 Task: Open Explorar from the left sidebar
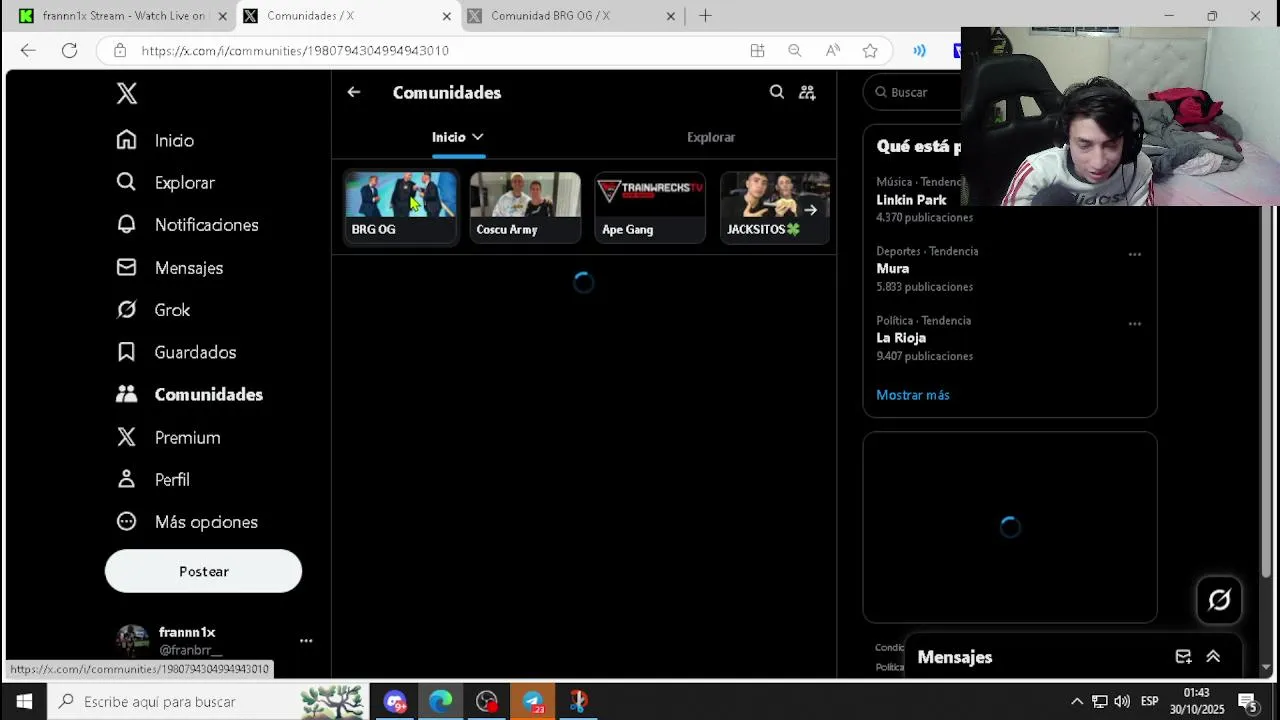click(165, 182)
